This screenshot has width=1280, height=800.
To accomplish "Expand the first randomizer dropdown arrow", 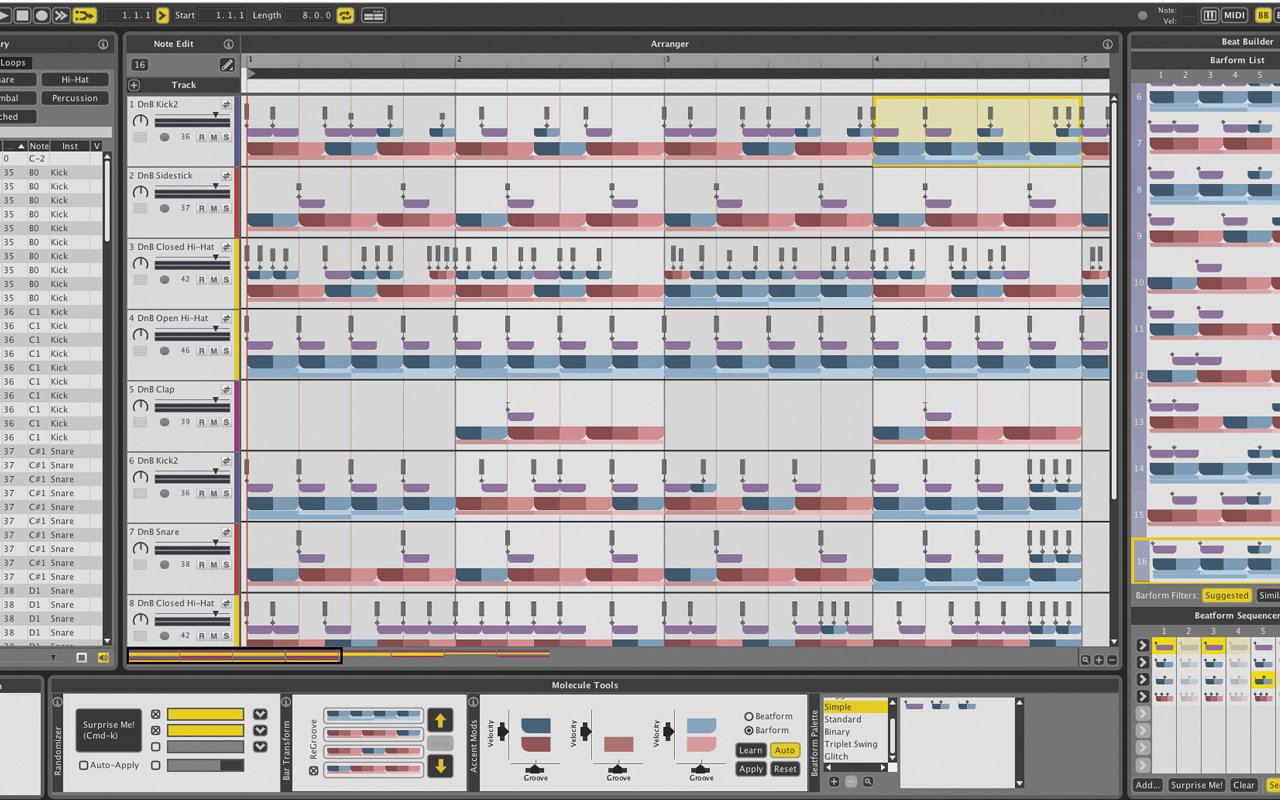I will tap(260, 715).
